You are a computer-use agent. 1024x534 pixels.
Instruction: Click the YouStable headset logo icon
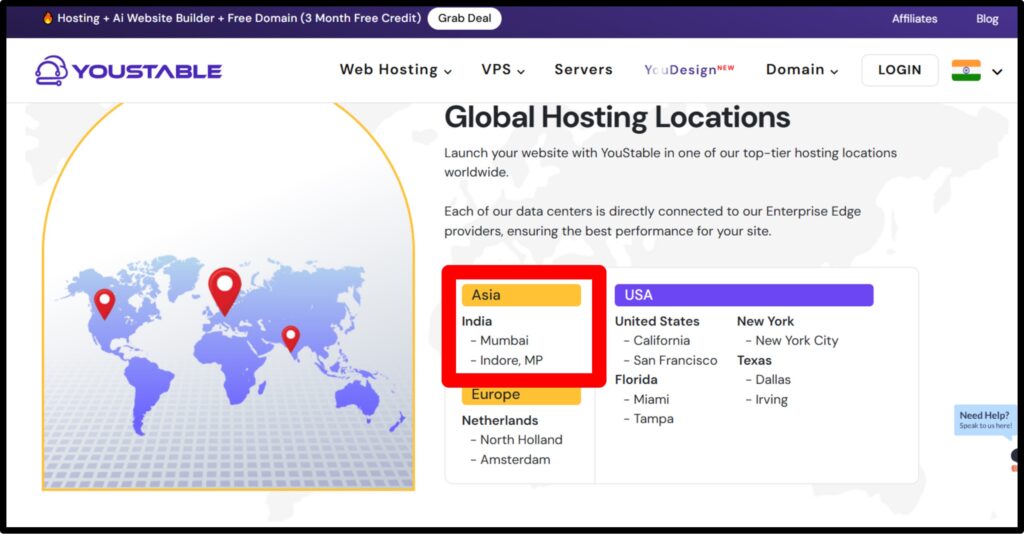tap(51, 71)
